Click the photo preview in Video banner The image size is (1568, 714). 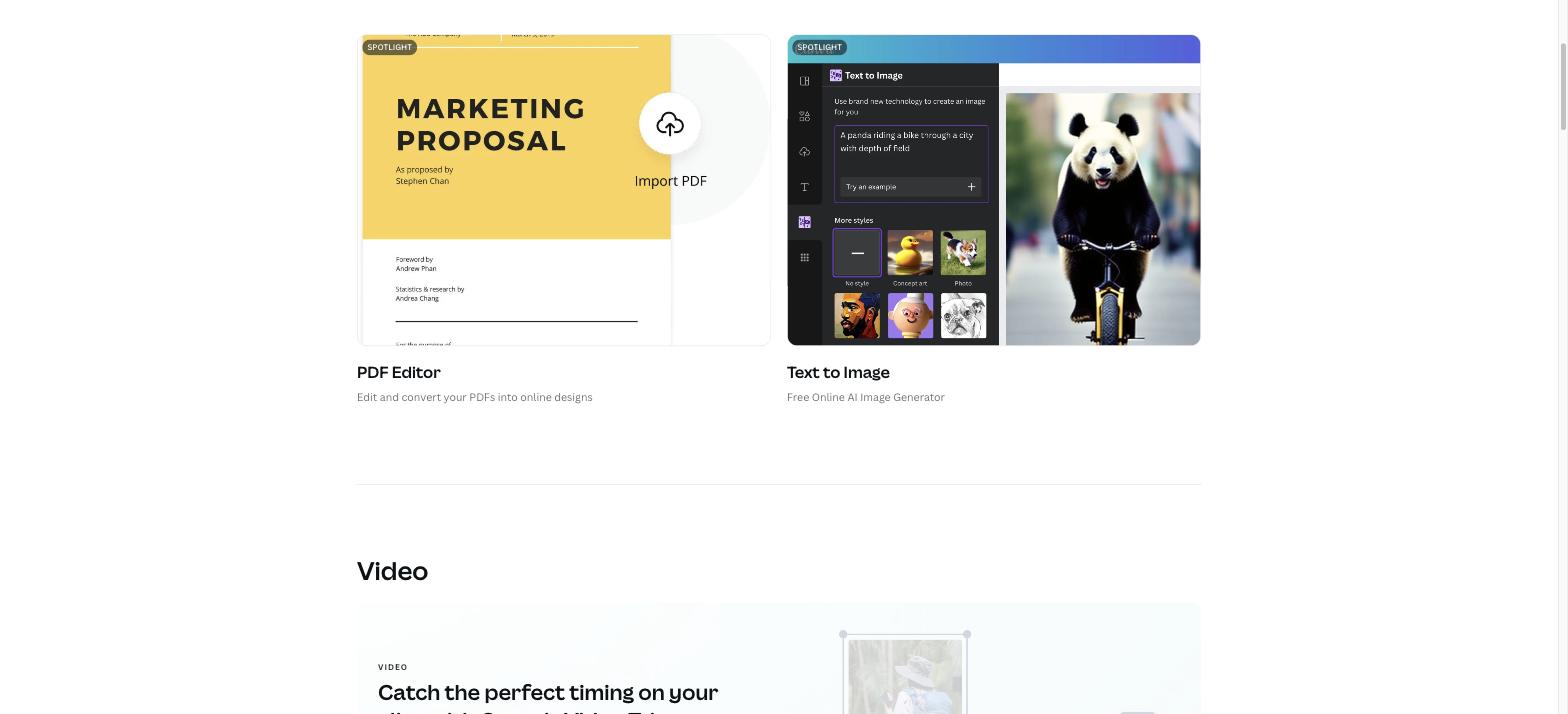[x=905, y=676]
